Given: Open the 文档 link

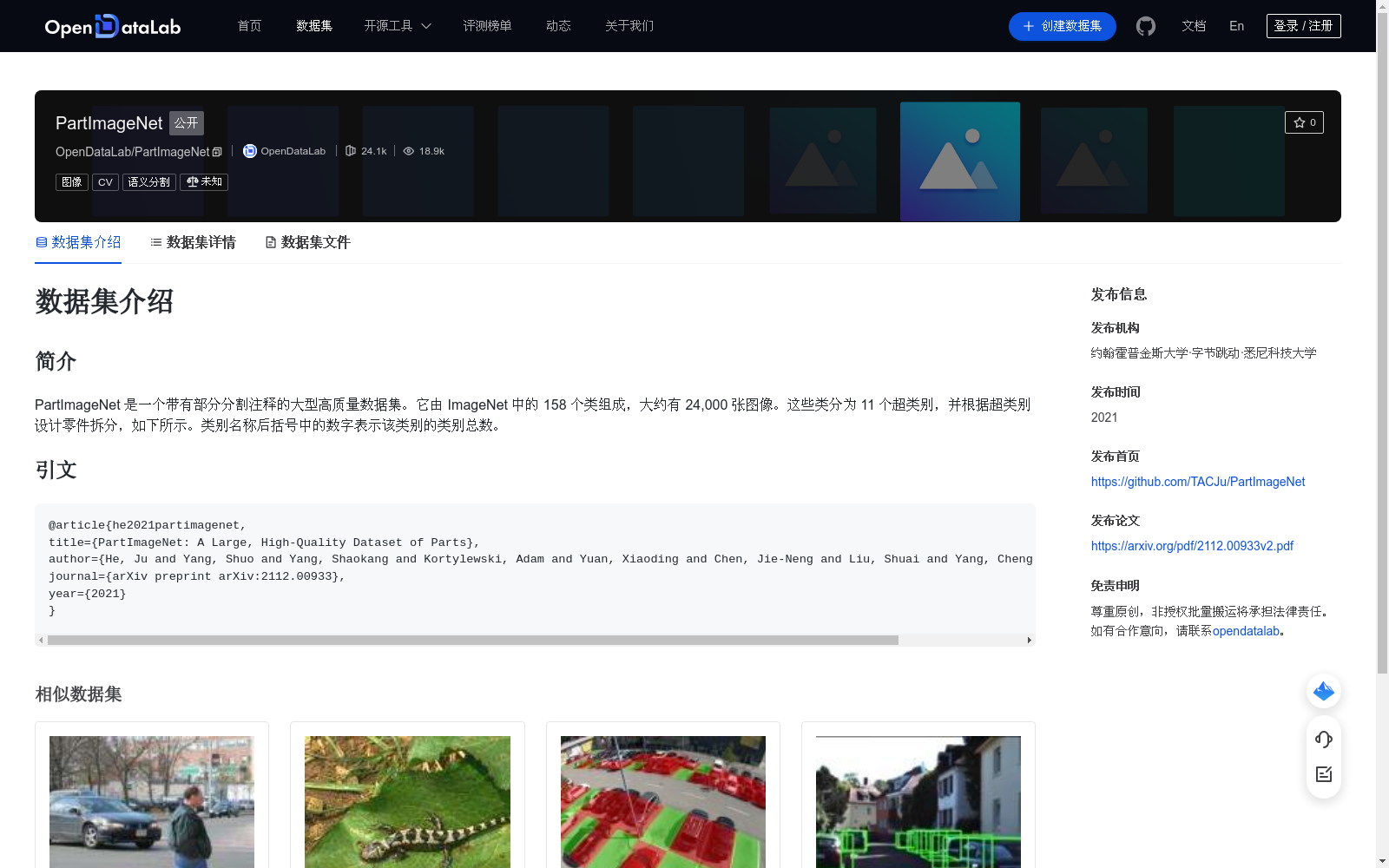Looking at the screenshot, I should coord(1194,26).
